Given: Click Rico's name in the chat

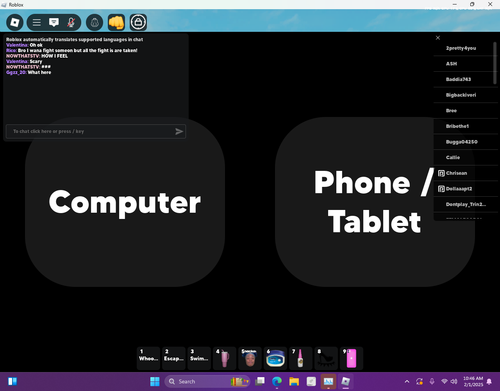Looking at the screenshot, I should (x=11, y=50).
